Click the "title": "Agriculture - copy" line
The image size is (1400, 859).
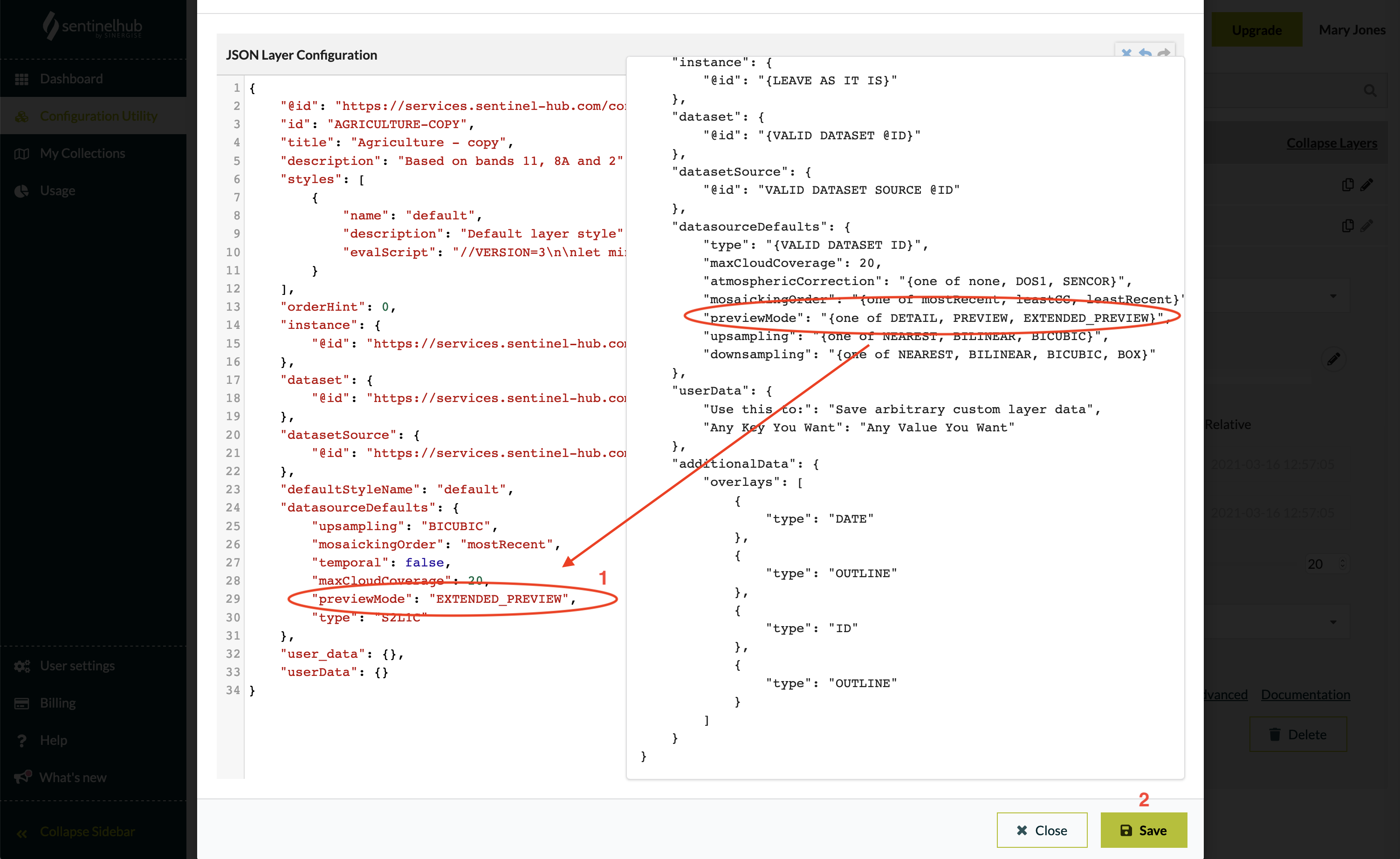point(397,142)
